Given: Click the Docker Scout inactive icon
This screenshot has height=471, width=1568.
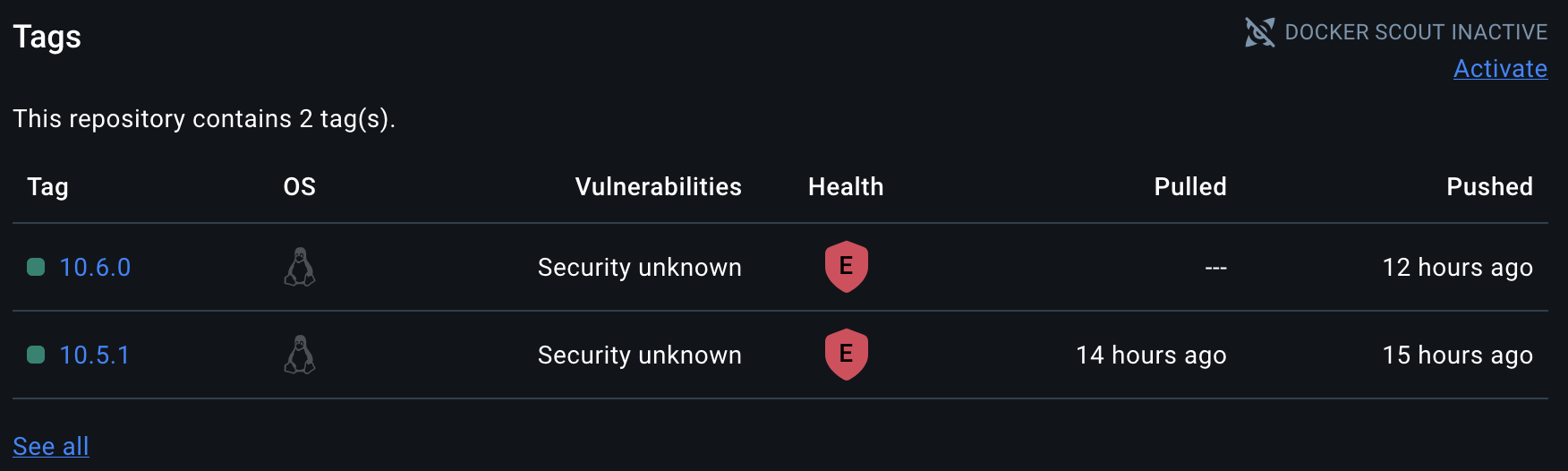Looking at the screenshot, I should (x=1259, y=32).
